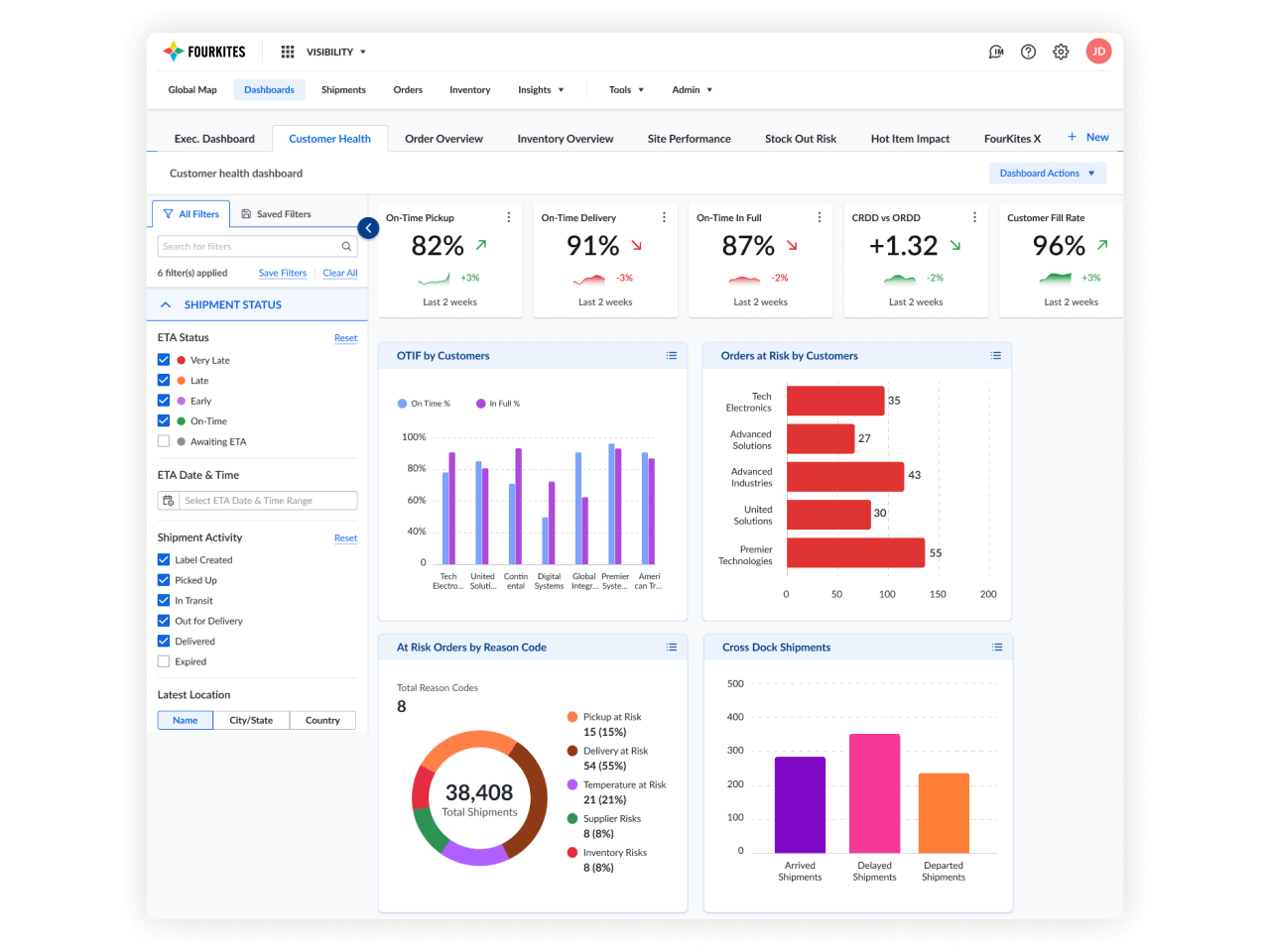Open At Risk Orders Reason Code list icon
Image resolution: width=1270 pixels, height=952 pixels.
pyautogui.click(x=672, y=647)
